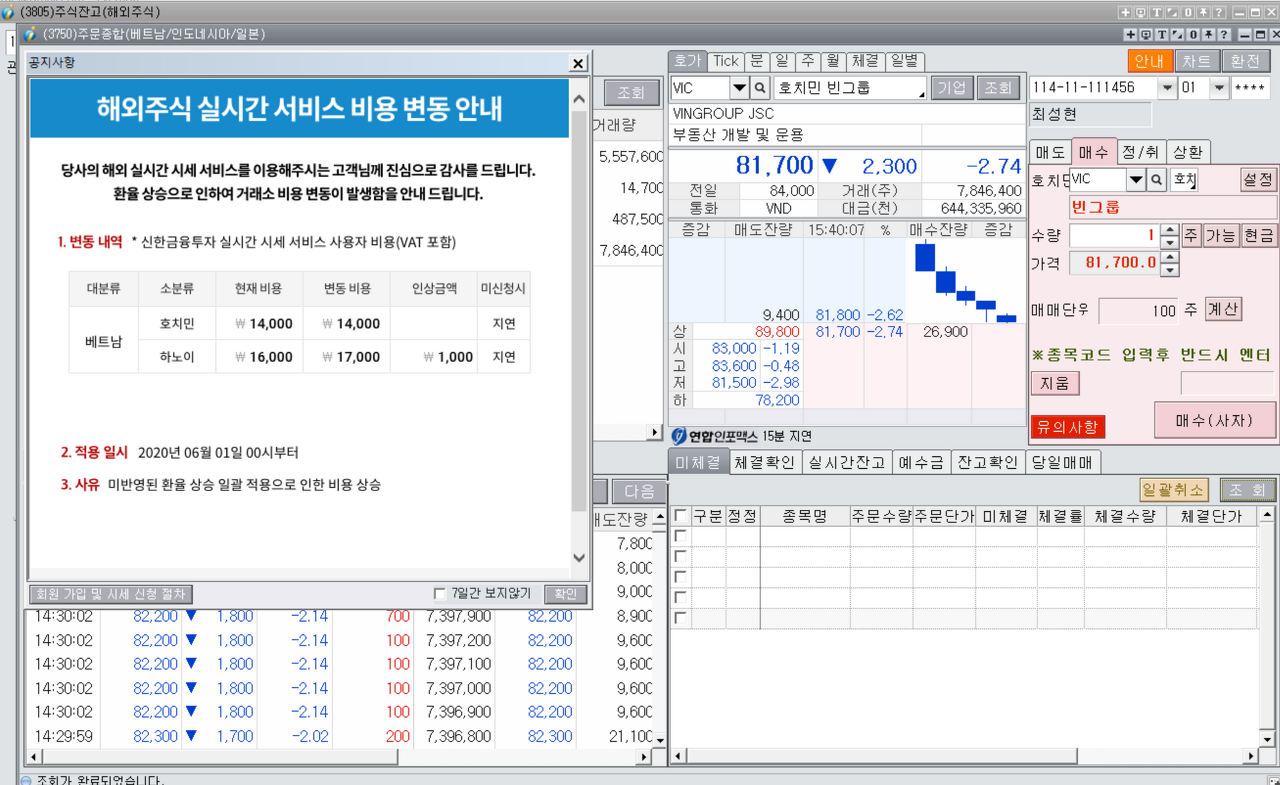Click the resize-arrows icon in the 3805 title bar
Image resolution: width=1280 pixels, height=785 pixels.
(x=1172, y=12)
